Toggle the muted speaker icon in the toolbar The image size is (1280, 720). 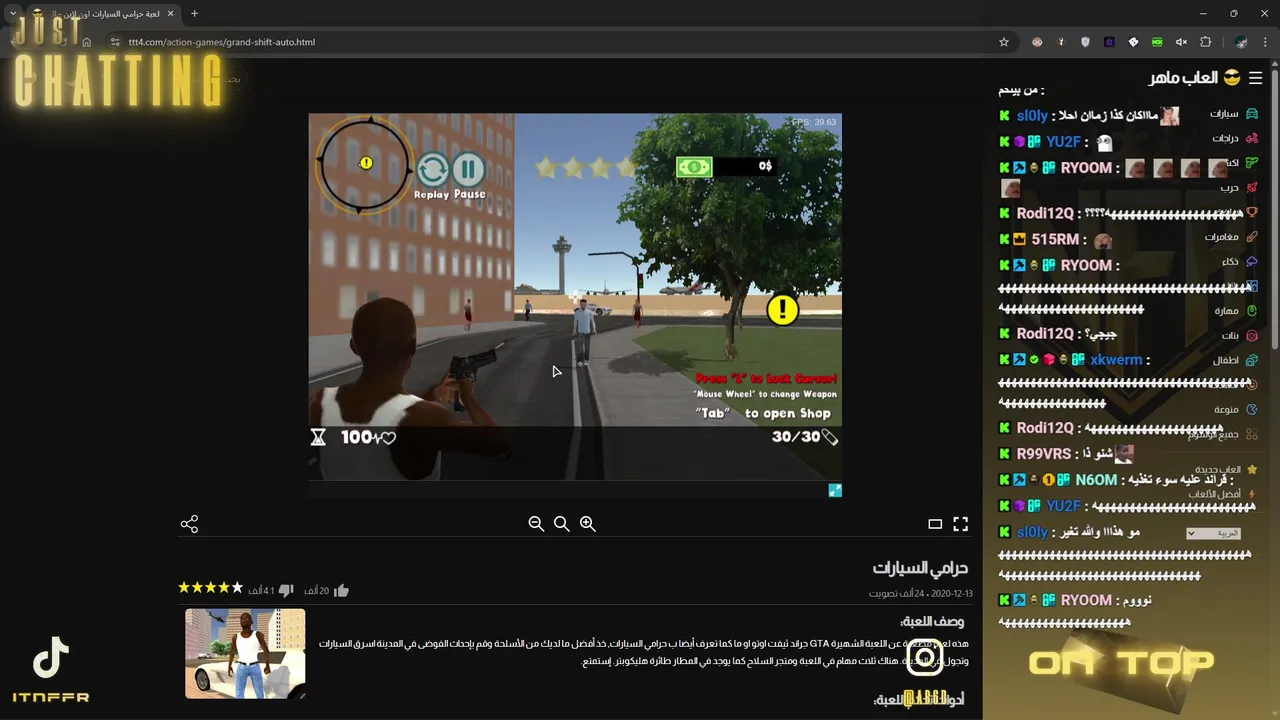click(x=1181, y=42)
